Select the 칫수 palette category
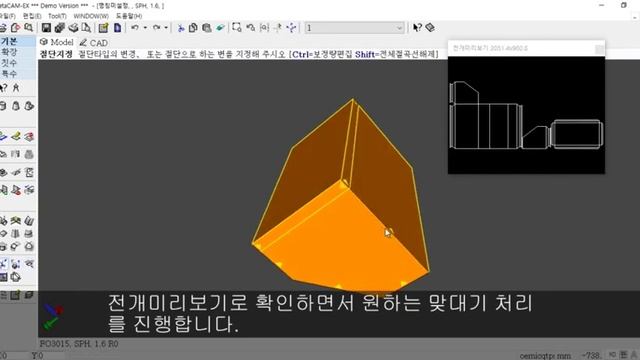The image size is (640, 360). tap(9, 63)
